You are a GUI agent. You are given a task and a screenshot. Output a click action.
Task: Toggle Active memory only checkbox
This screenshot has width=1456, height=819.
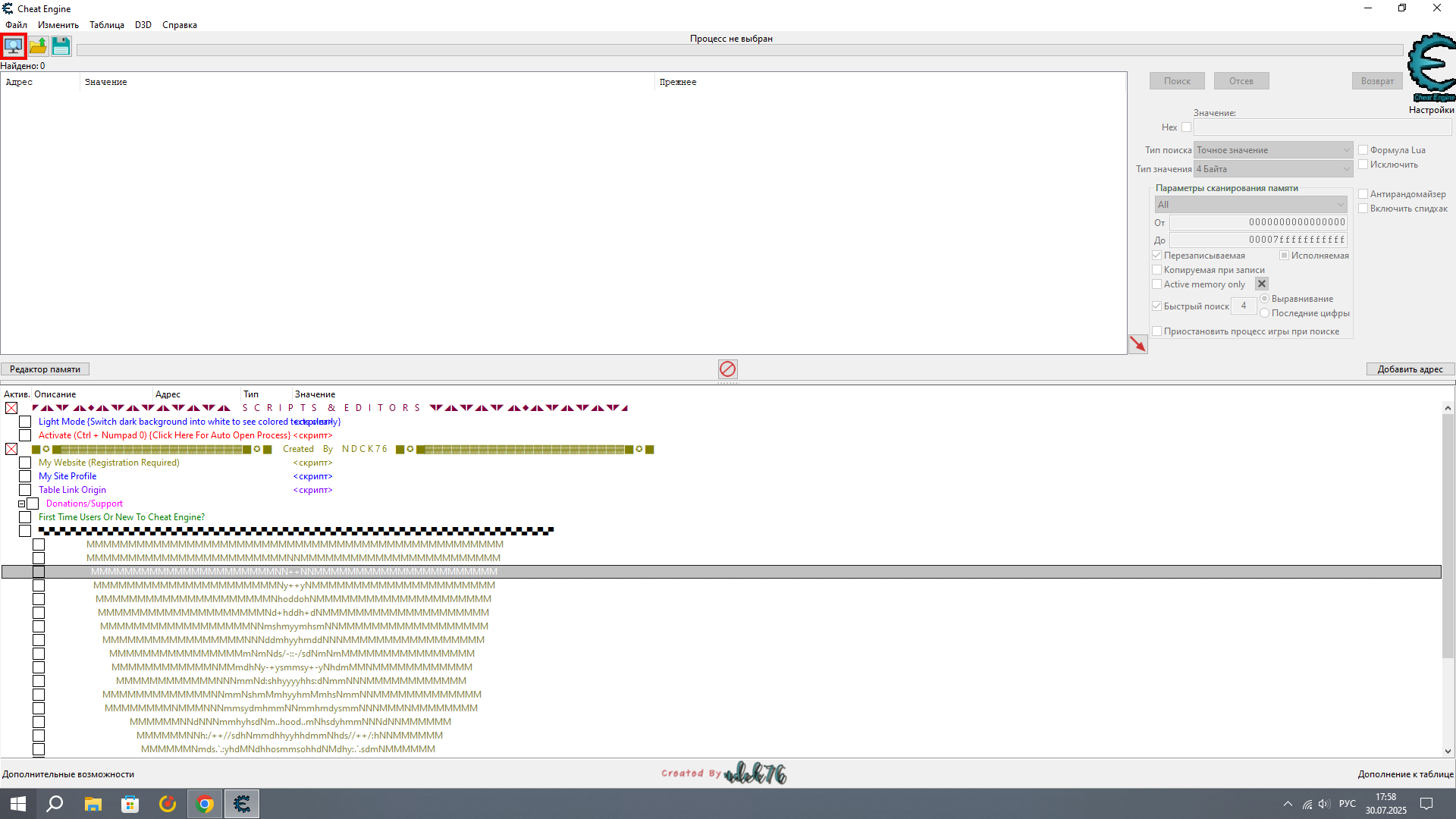coord(1156,284)
